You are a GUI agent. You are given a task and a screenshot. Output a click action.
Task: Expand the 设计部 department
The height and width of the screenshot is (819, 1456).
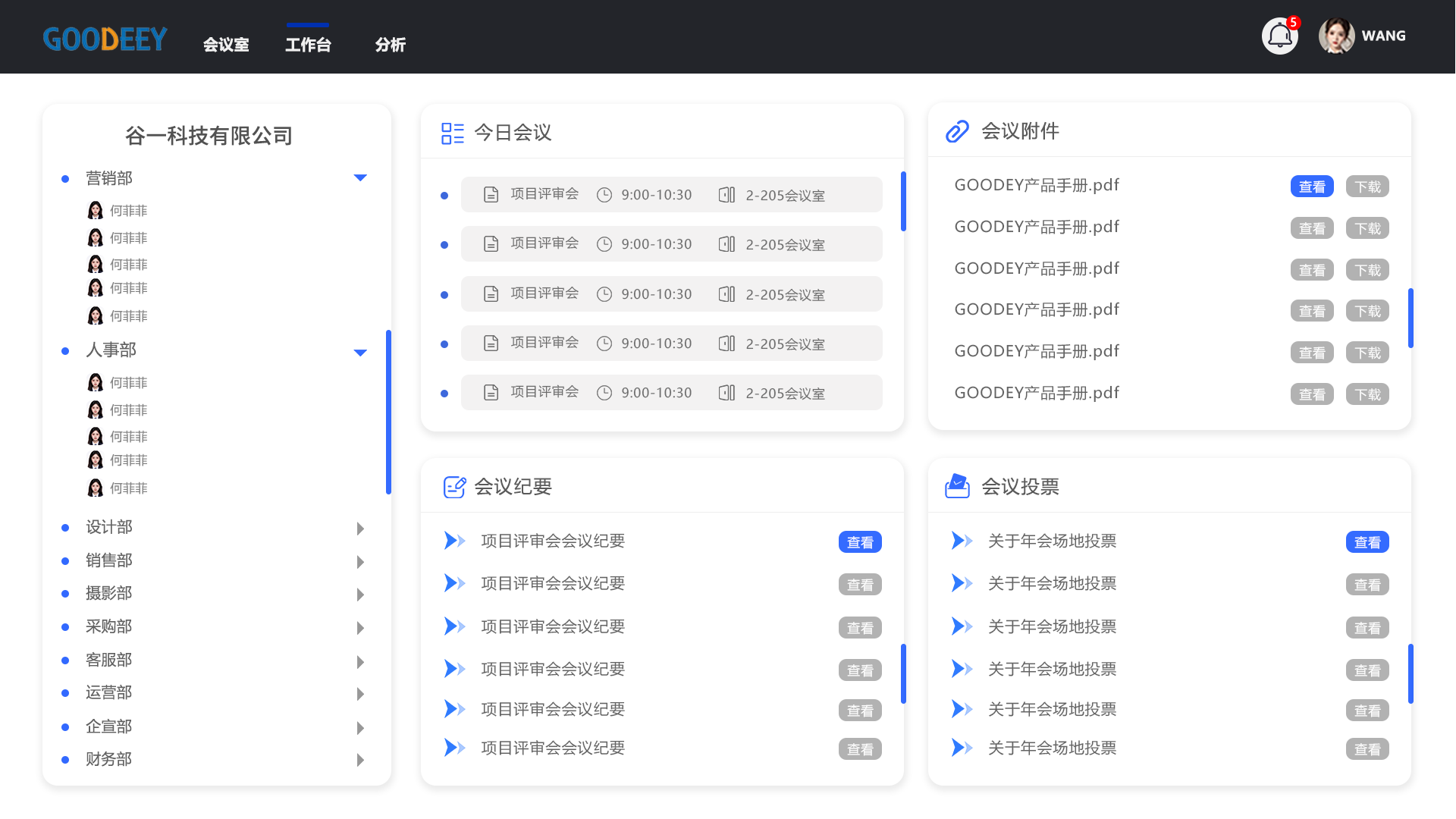(360, 529)
